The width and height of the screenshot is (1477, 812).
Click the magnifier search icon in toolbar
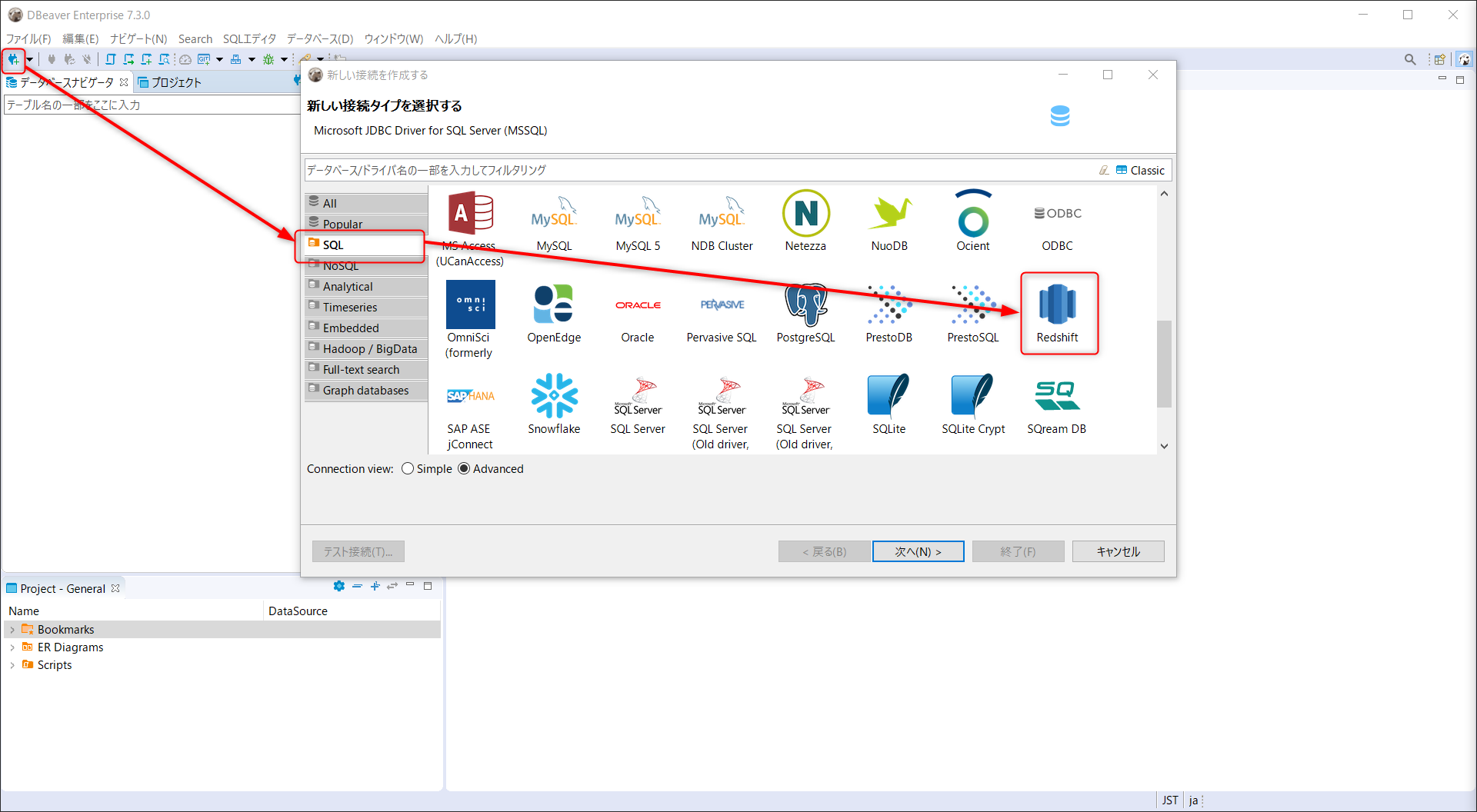click(x=1410, y=59)
